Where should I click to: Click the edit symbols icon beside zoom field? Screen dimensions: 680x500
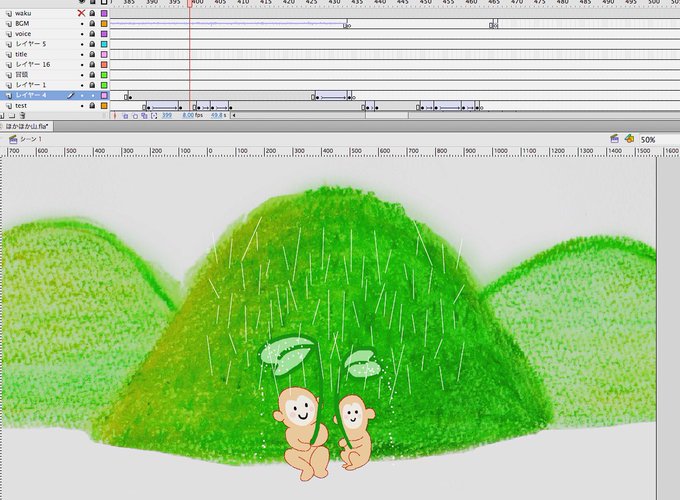(629, 138)
